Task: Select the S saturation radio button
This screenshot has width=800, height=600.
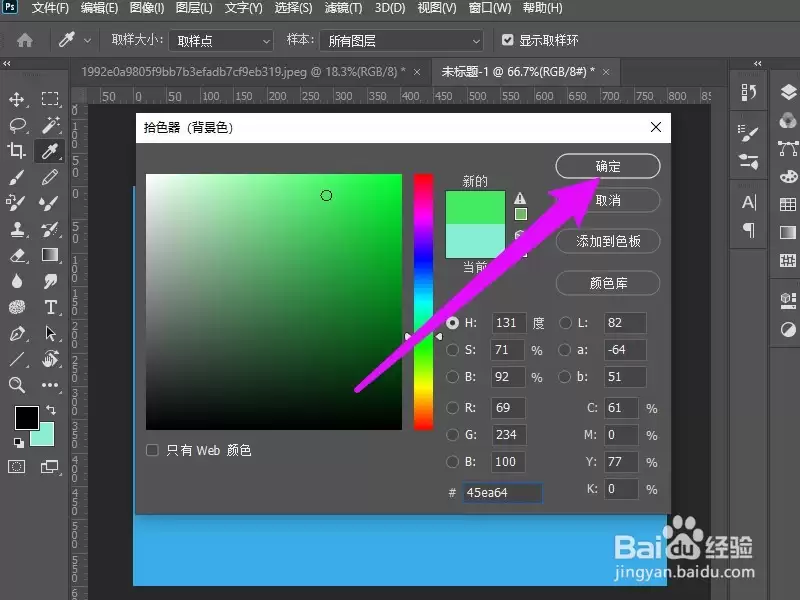Action: pyautogui.click(x=453, y=350)
